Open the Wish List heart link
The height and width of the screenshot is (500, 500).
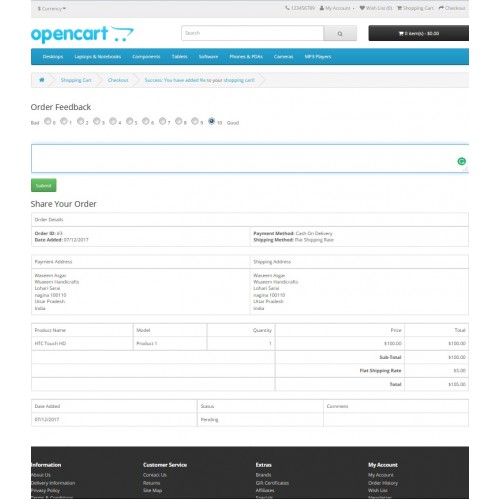pyautogui.click(x=375, y=8)
